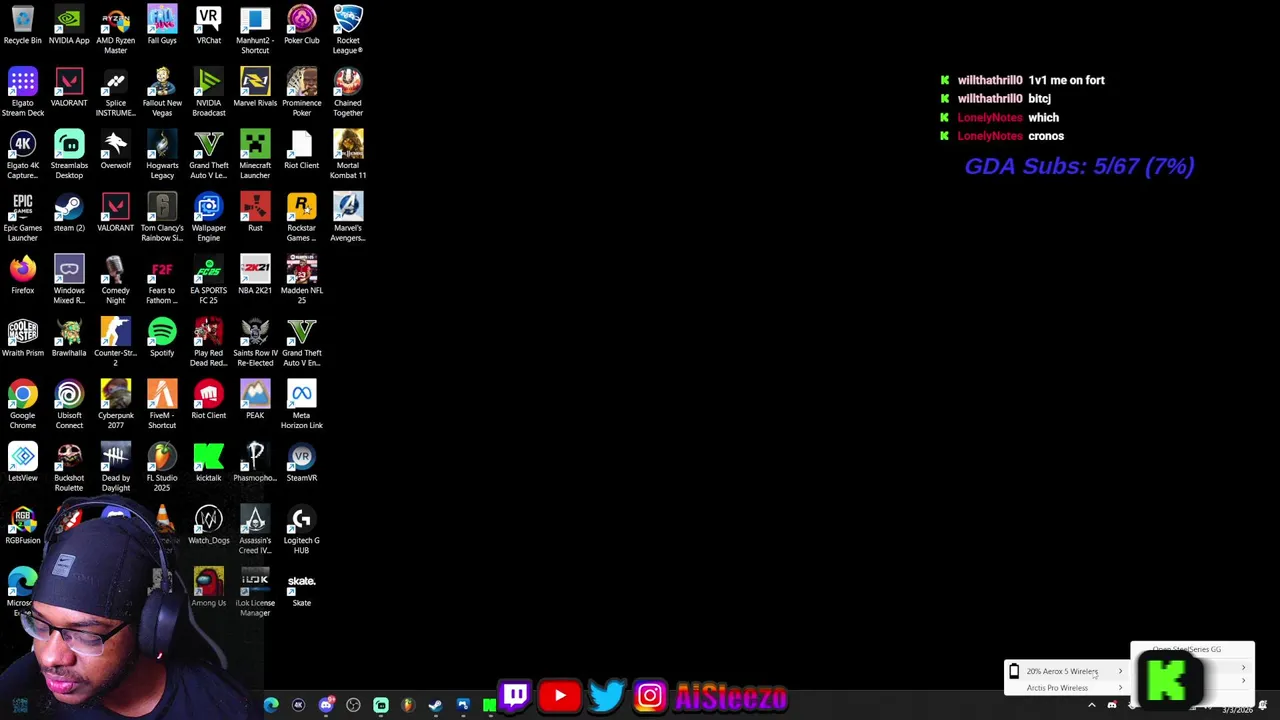Open the Poker Club game icon
1280x720 pixels.
coord(301,26)
